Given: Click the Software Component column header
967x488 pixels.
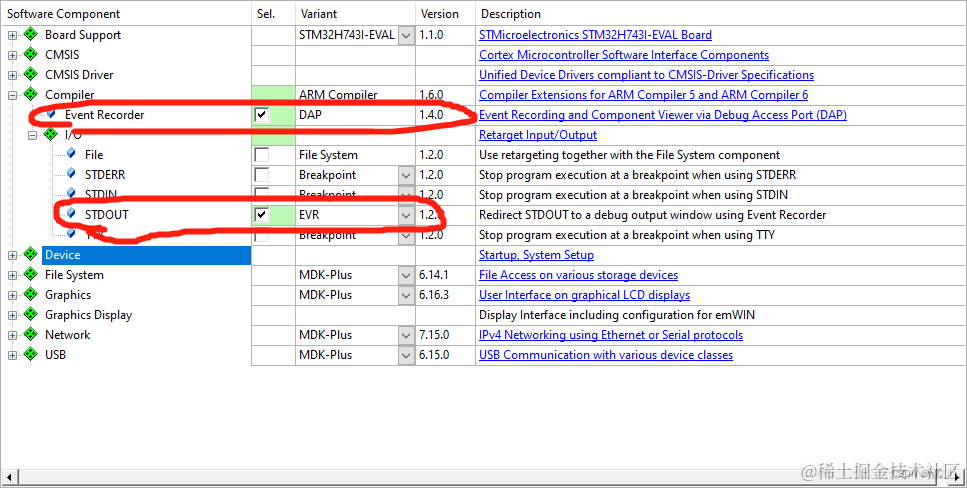Looking at the screenshot, I should (x=126, y=14).
